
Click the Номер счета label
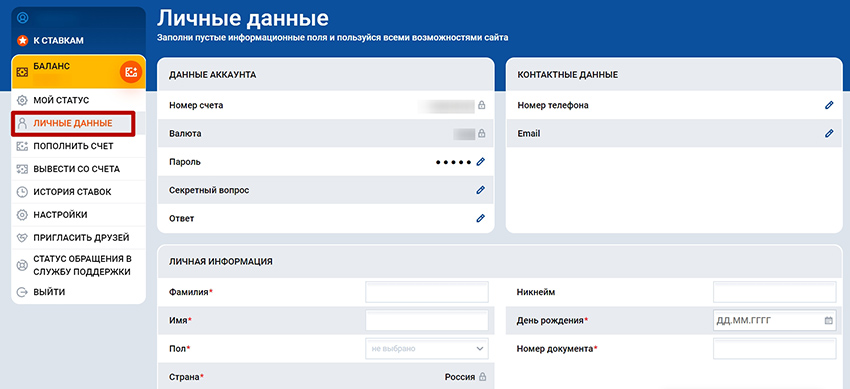pos(196,106)
